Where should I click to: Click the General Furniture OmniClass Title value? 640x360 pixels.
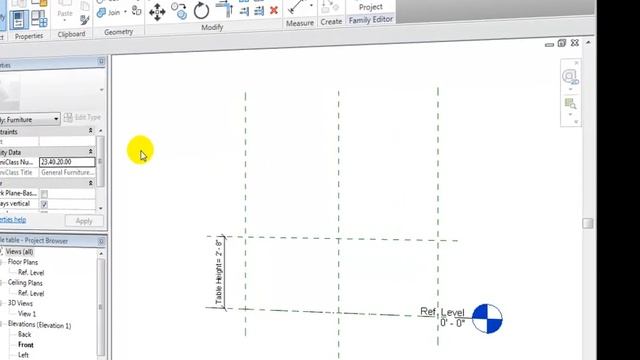pyautogui.click(x=67, y=172)
